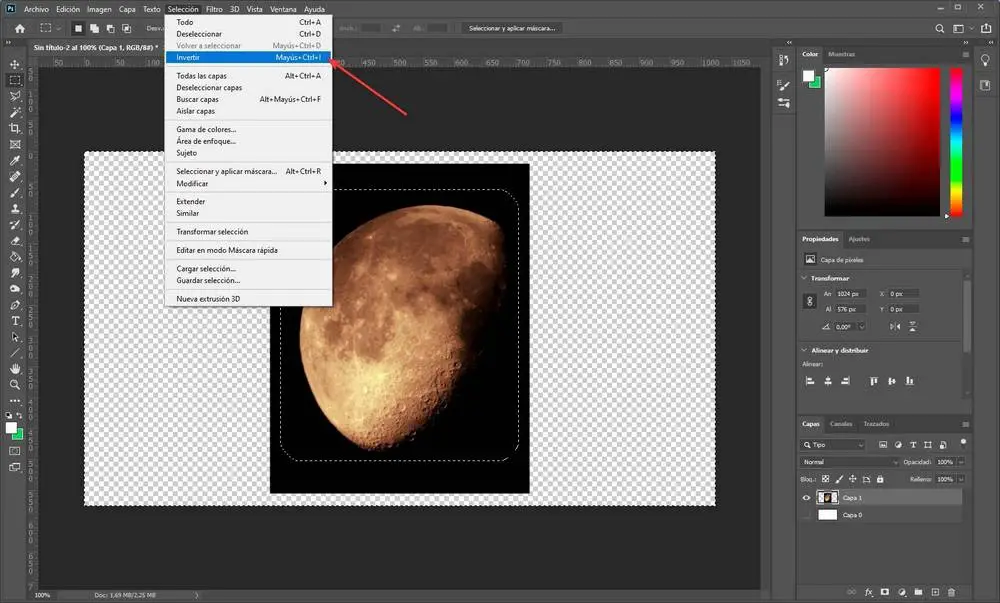Choose the Type (T) tool
This screenshot has width=1000, height=603.
pyautogui.click(x=15, y=321)
